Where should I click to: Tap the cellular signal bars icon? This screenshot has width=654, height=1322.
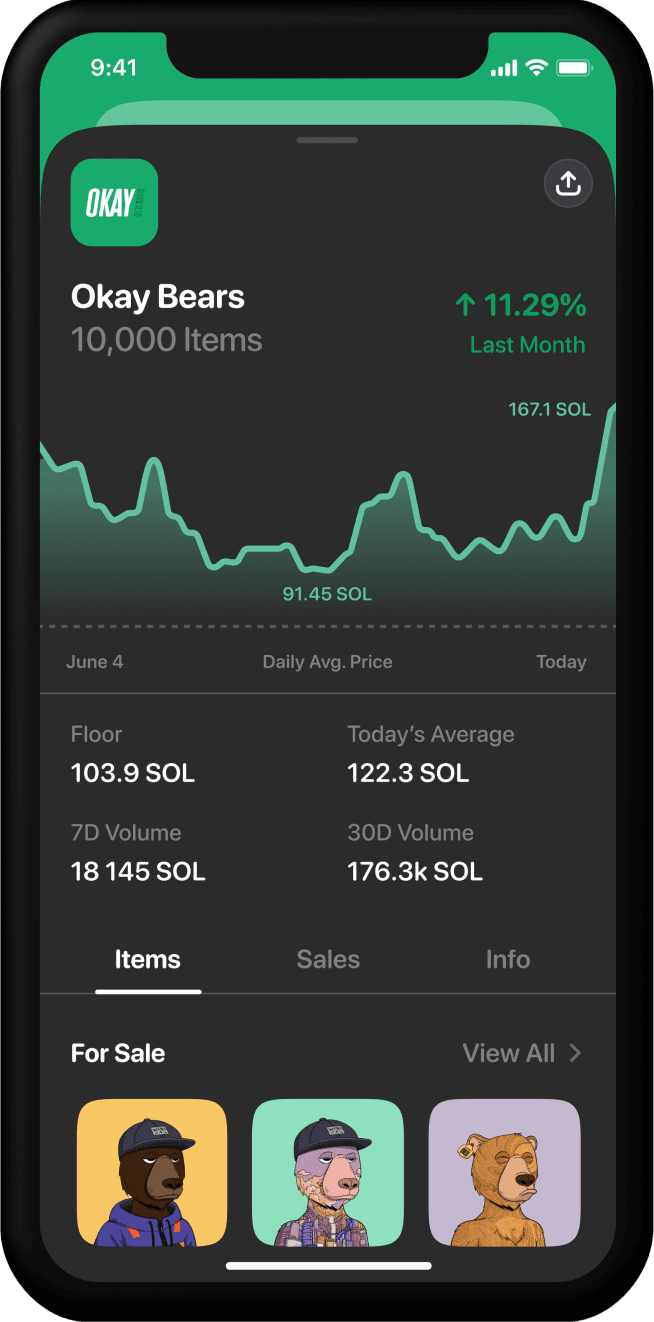(x=504, y=69)
